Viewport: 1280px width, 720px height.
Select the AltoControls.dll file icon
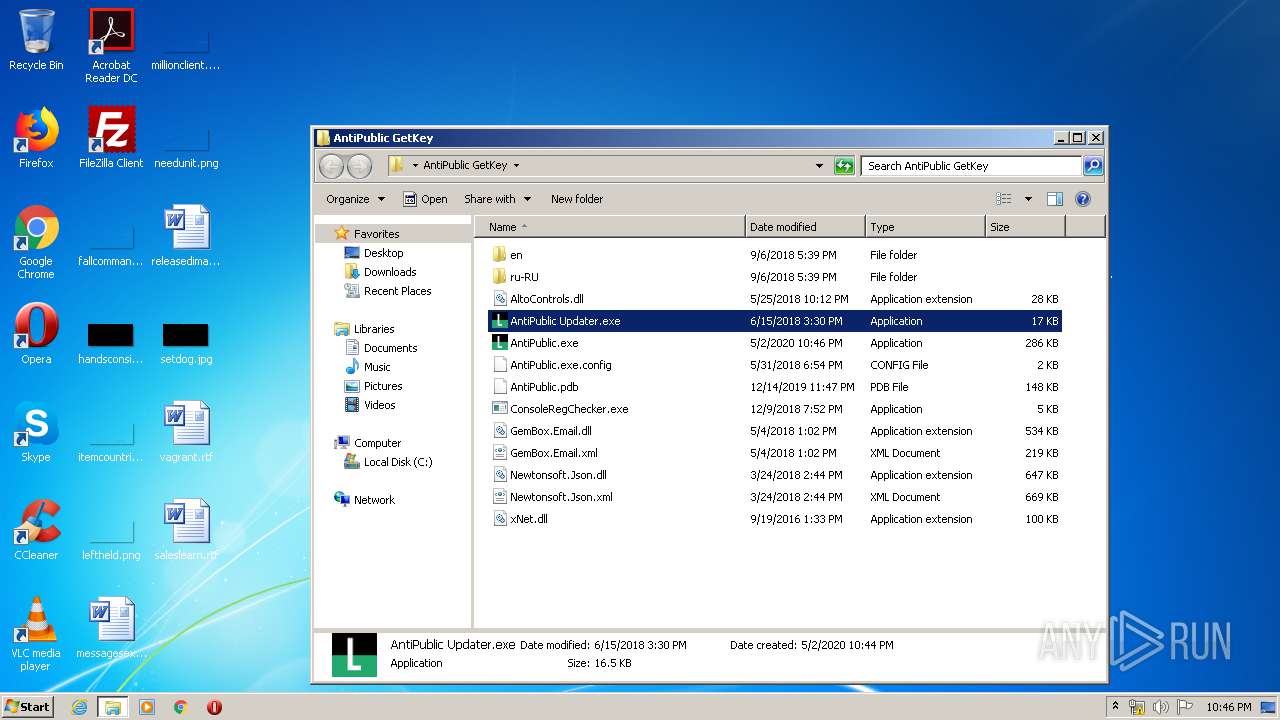click(501, 299)
